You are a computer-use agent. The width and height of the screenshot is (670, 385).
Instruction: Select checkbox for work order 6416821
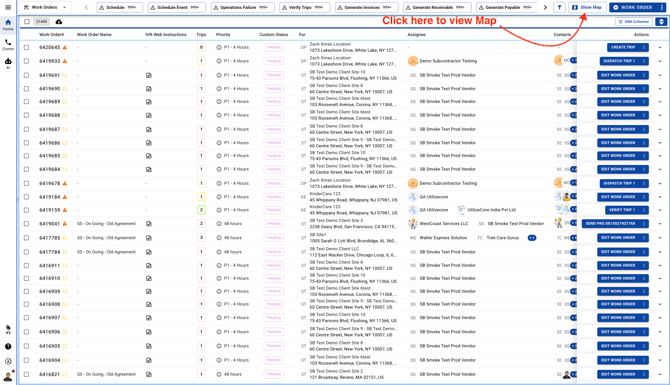click(x=26, y=374)
